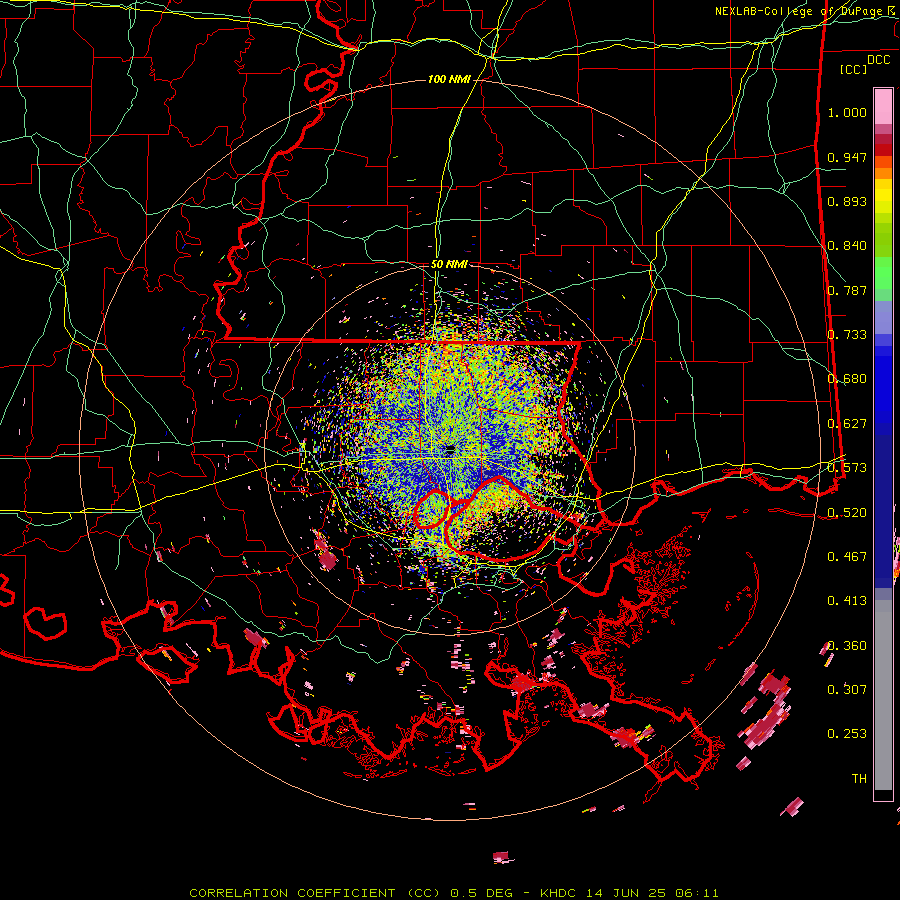900x900 pixels.
Task: Click the KHDC radar station identifier
Action: [x=559, y=893]
